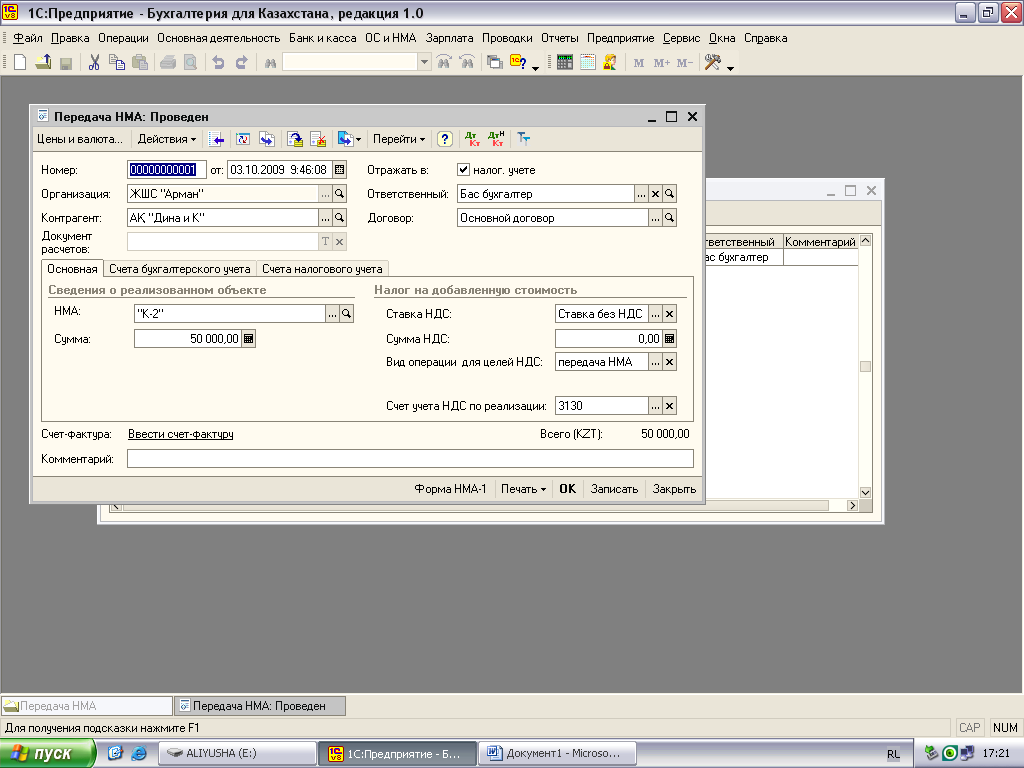
Task: Click the Paste clipboard icon
Action: tap(140, 63)
